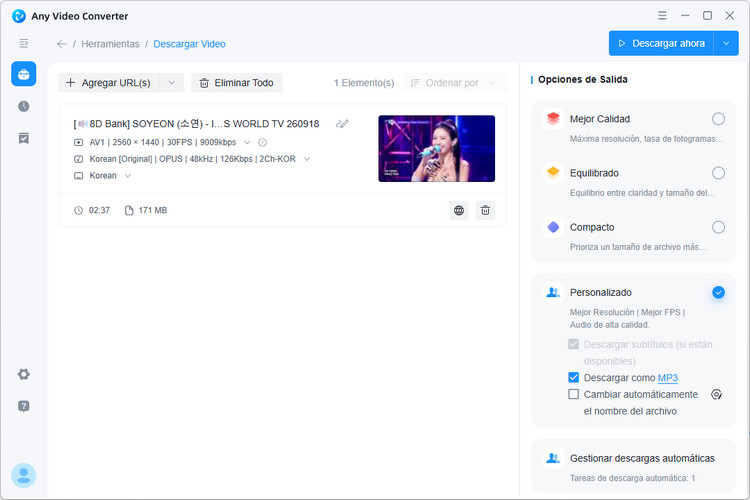750x500 pixels.
Task: Open the hamburger menu in title bar
Action: click(x=662, y=16)
